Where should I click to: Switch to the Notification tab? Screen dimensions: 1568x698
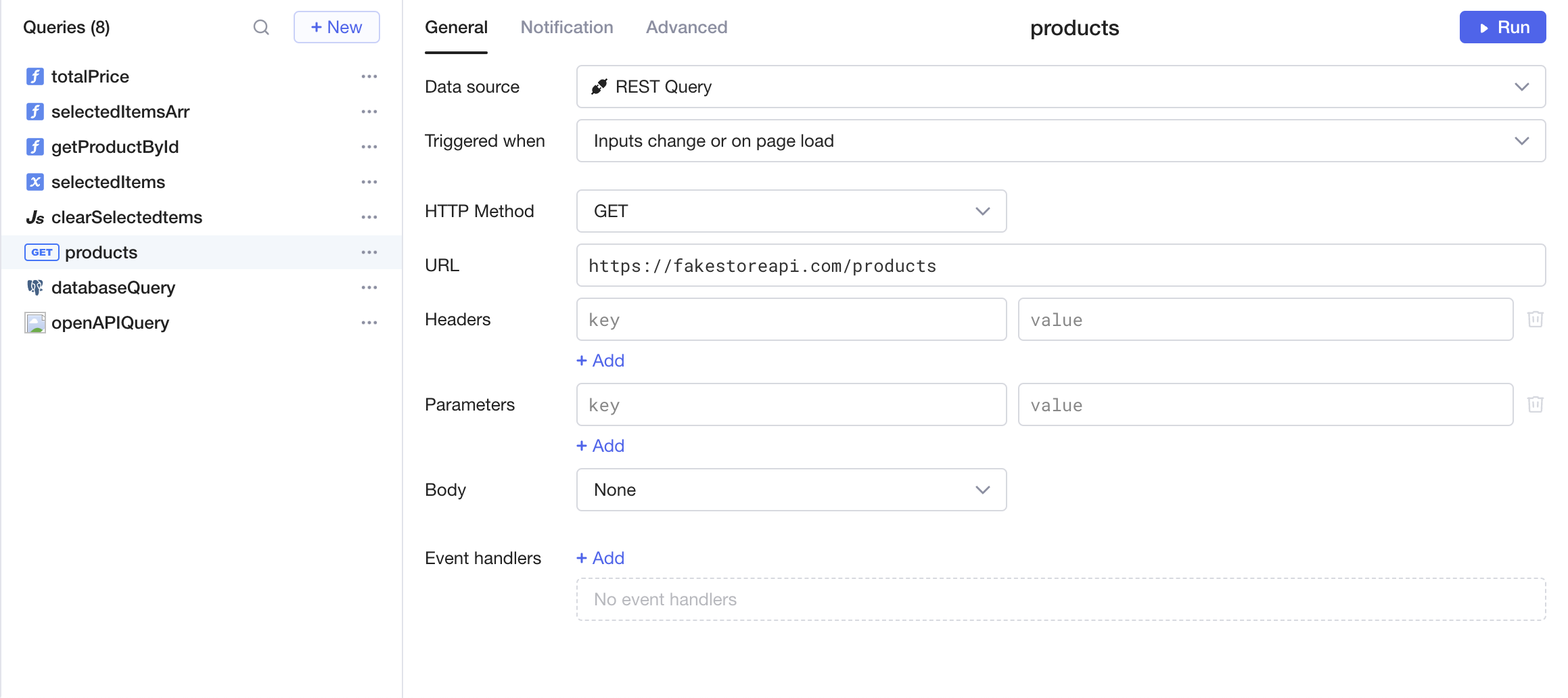click(x=566, y=27)
